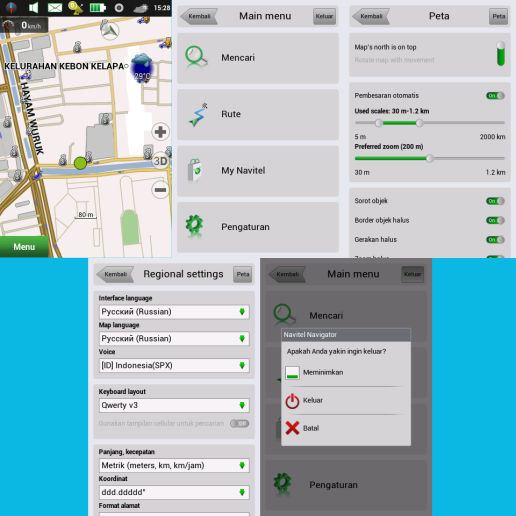Turn off Gerakan halus toggle
Image resolution: width=516 pixels, height=516 pixels.
495,240
